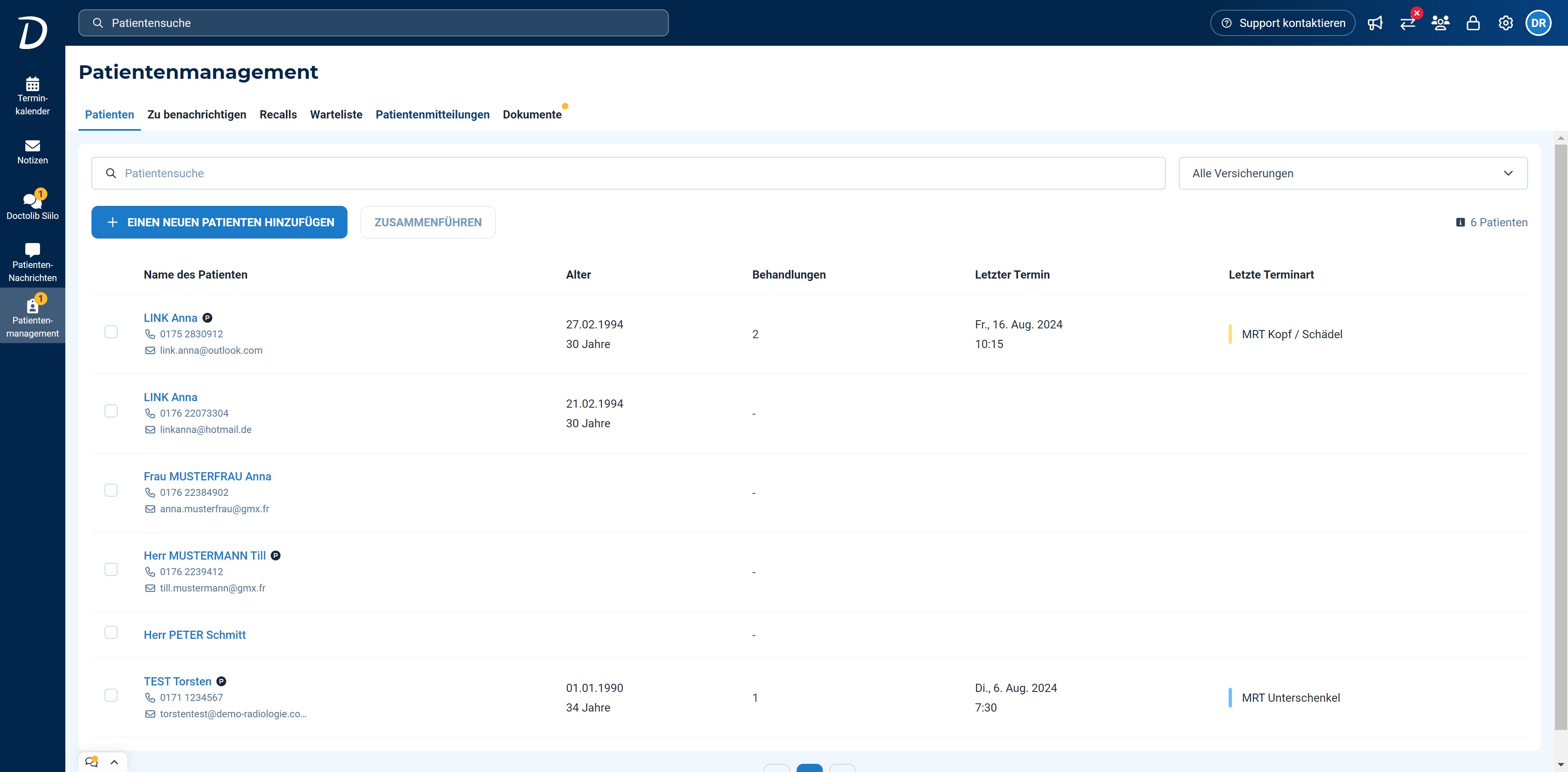
Task: Open the lock icon in top bar
Action: 1473,23
